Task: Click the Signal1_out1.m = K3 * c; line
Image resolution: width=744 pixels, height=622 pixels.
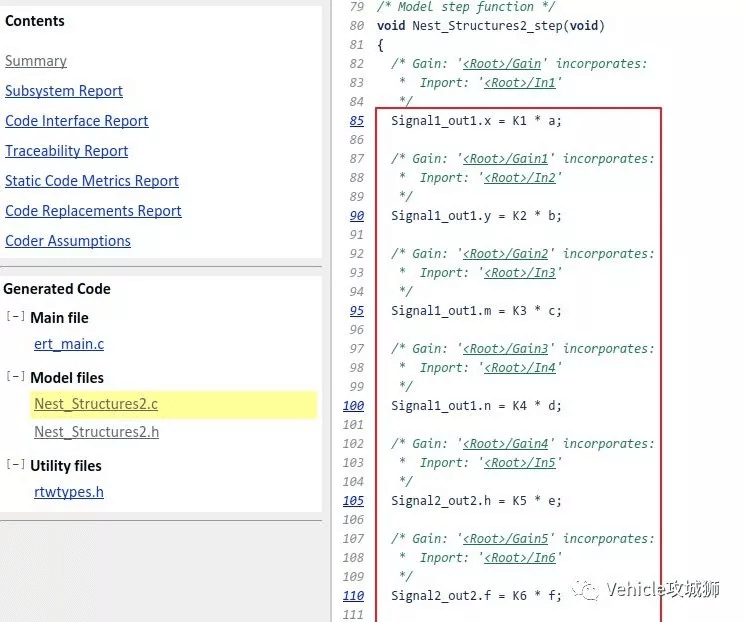Action: 476,310
